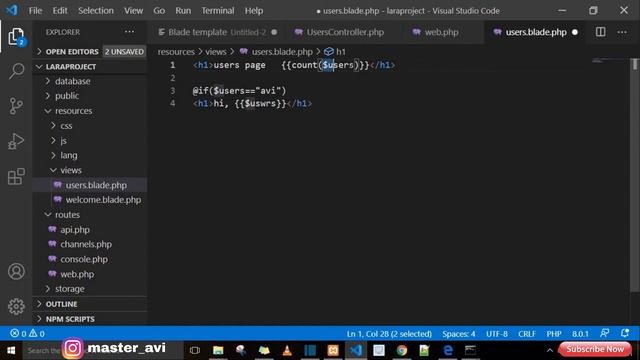Open the Selection menu
This screenshot has width=640, height=360.
tap(96, 11)
